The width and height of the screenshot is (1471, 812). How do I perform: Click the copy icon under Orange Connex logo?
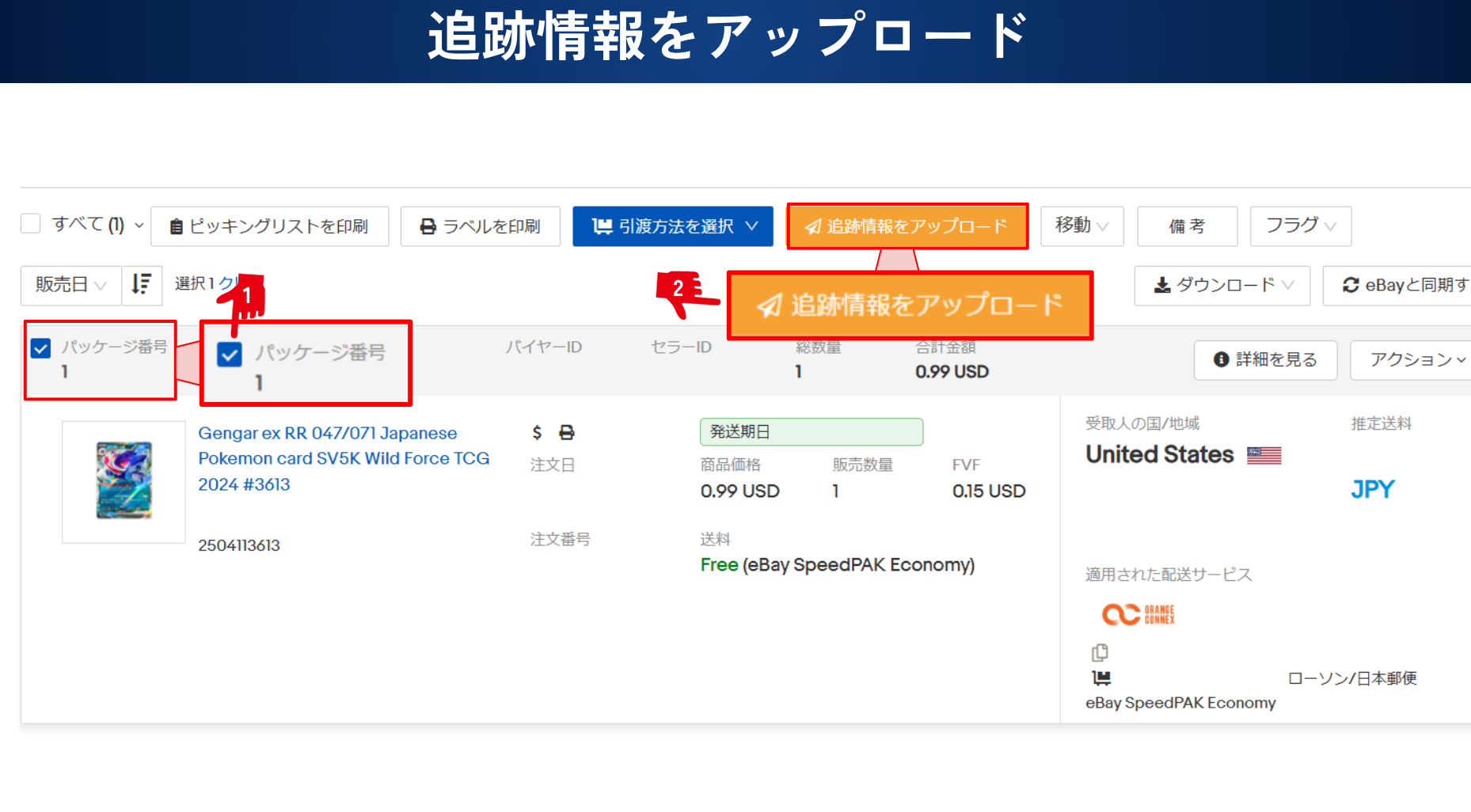click(x=1100, y=653)
